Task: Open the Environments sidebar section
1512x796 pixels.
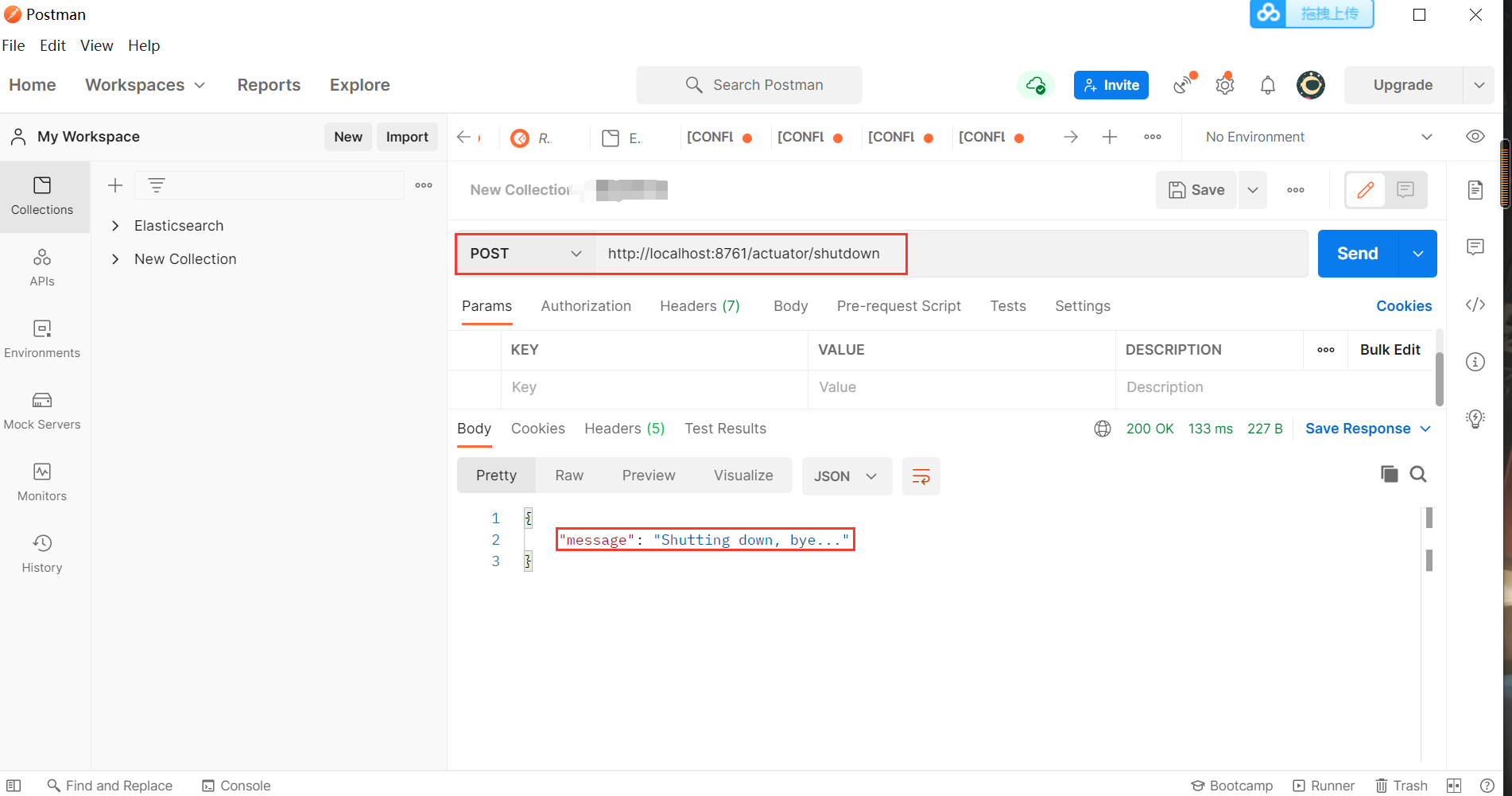Action: pos(42,340)
